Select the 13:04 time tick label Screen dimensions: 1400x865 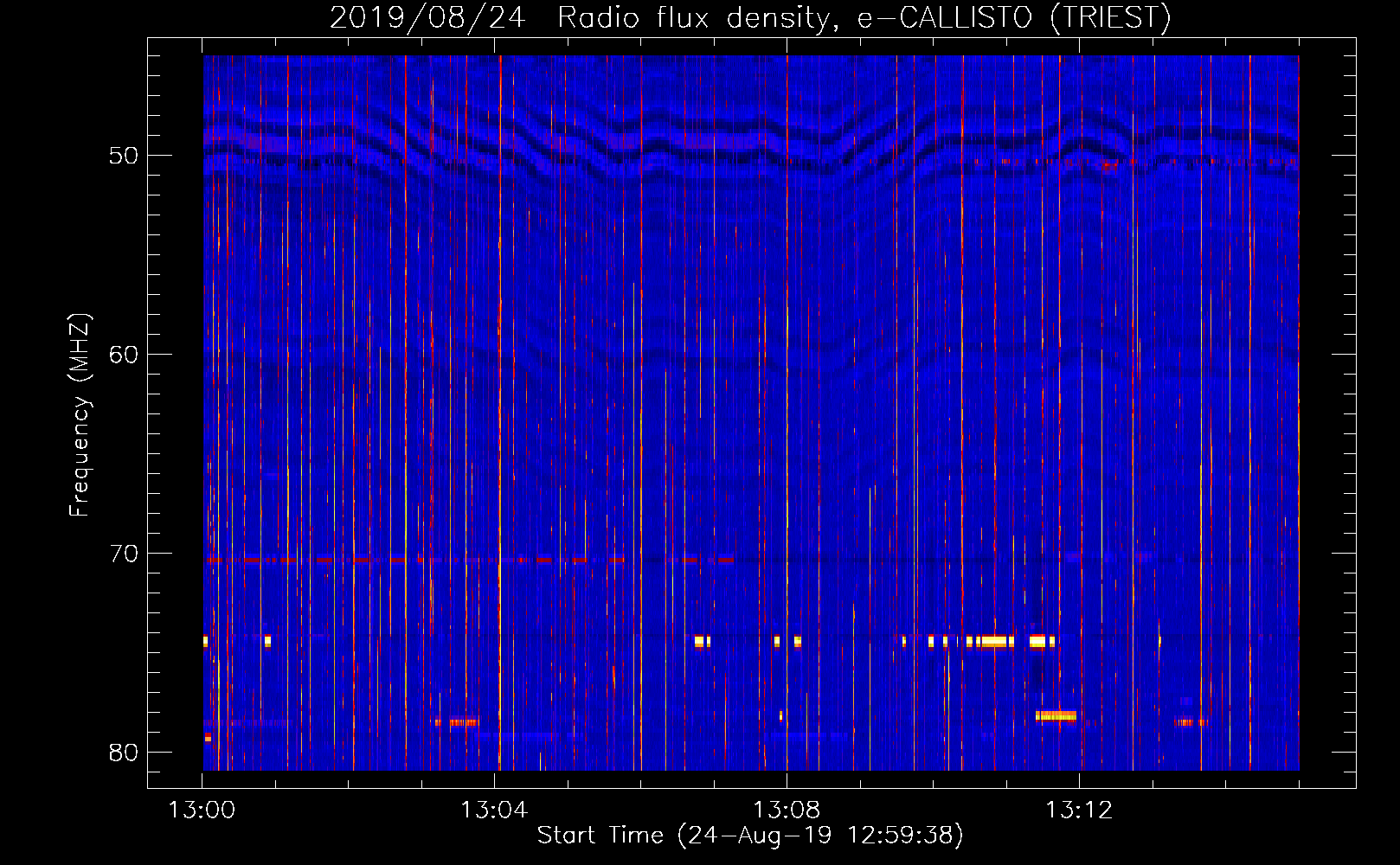494,811
